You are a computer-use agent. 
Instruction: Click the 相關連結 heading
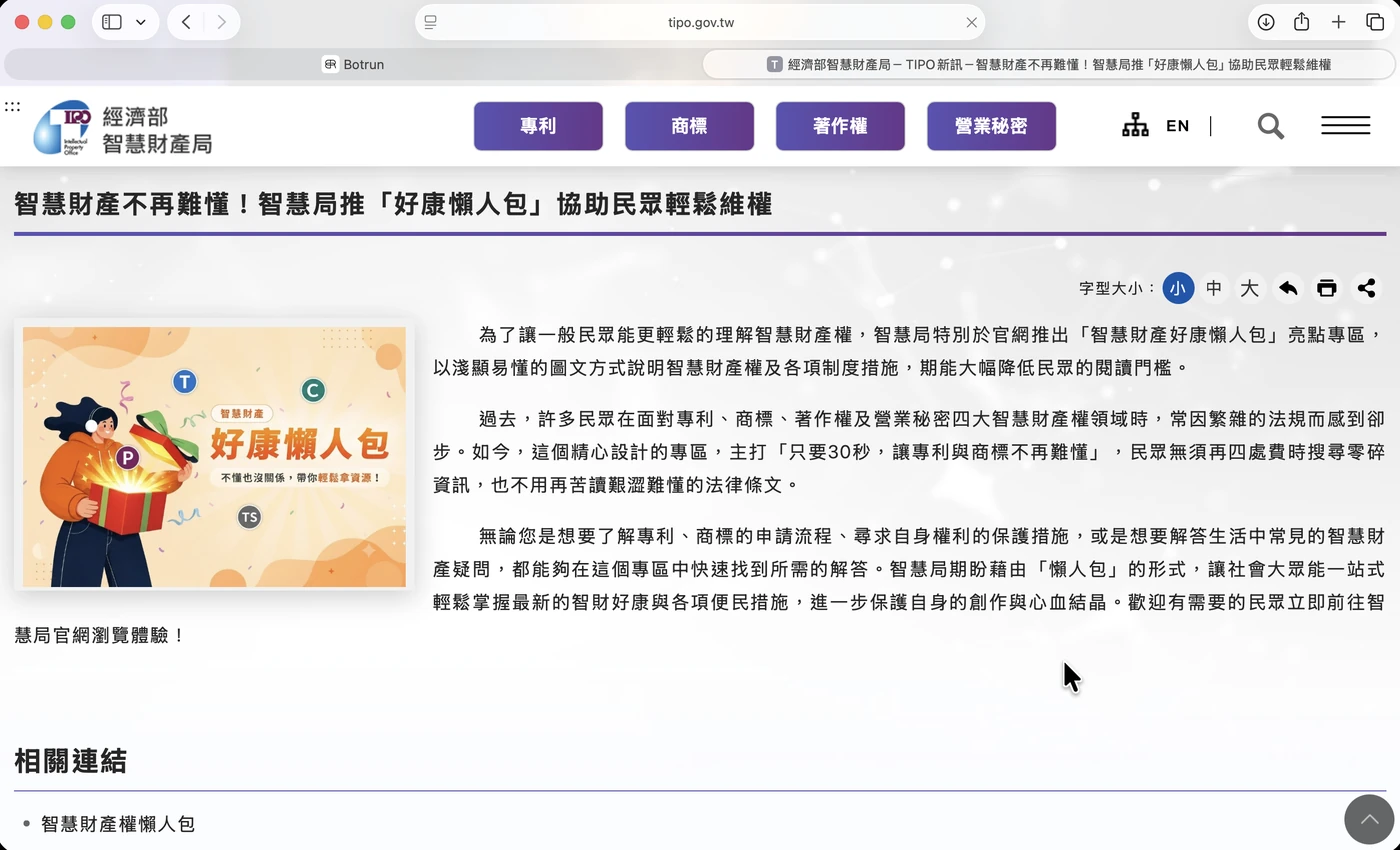pos(70,761)
